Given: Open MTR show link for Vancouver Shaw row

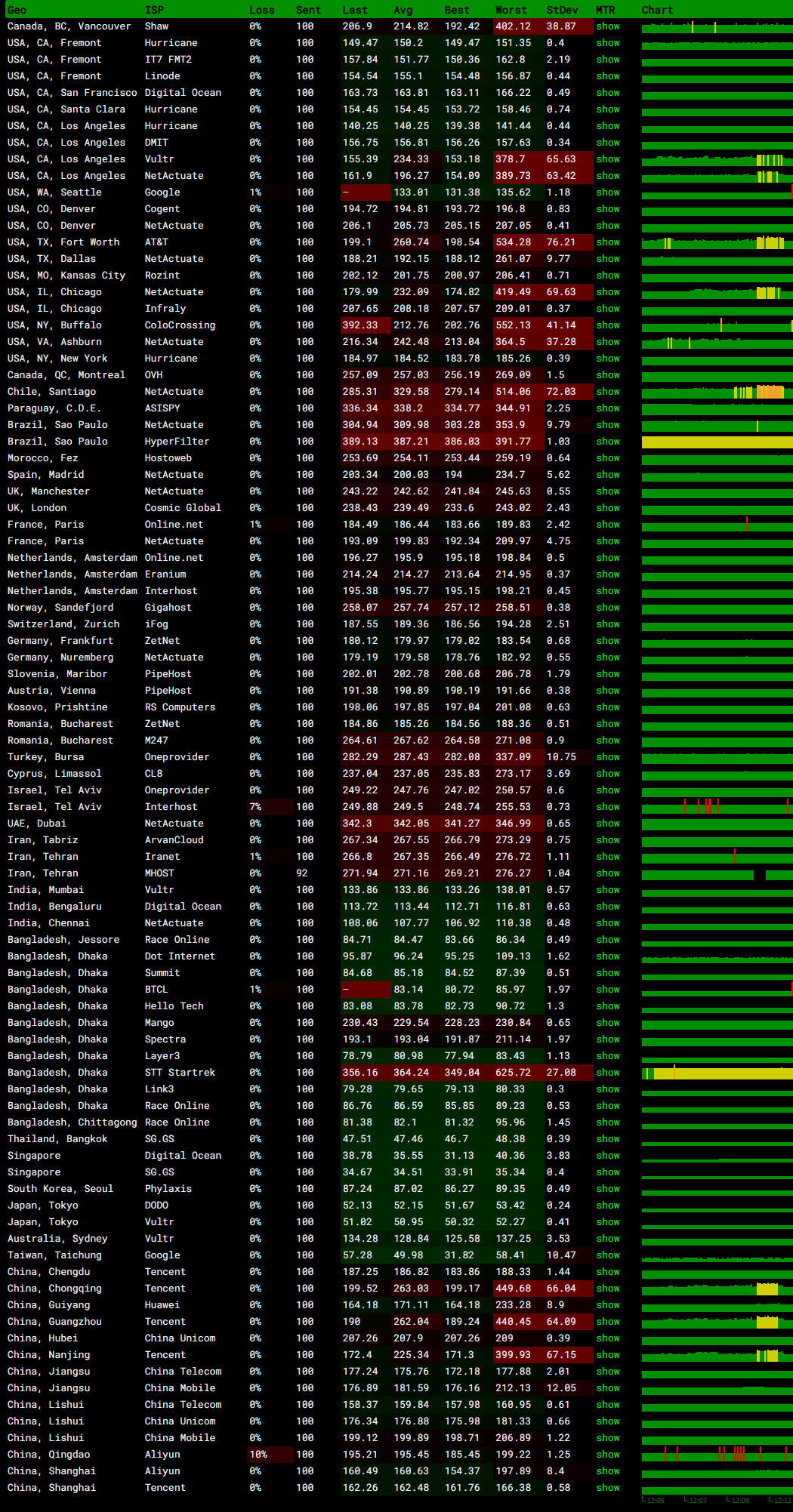Looking at the screenshot, I should [607, 26].
